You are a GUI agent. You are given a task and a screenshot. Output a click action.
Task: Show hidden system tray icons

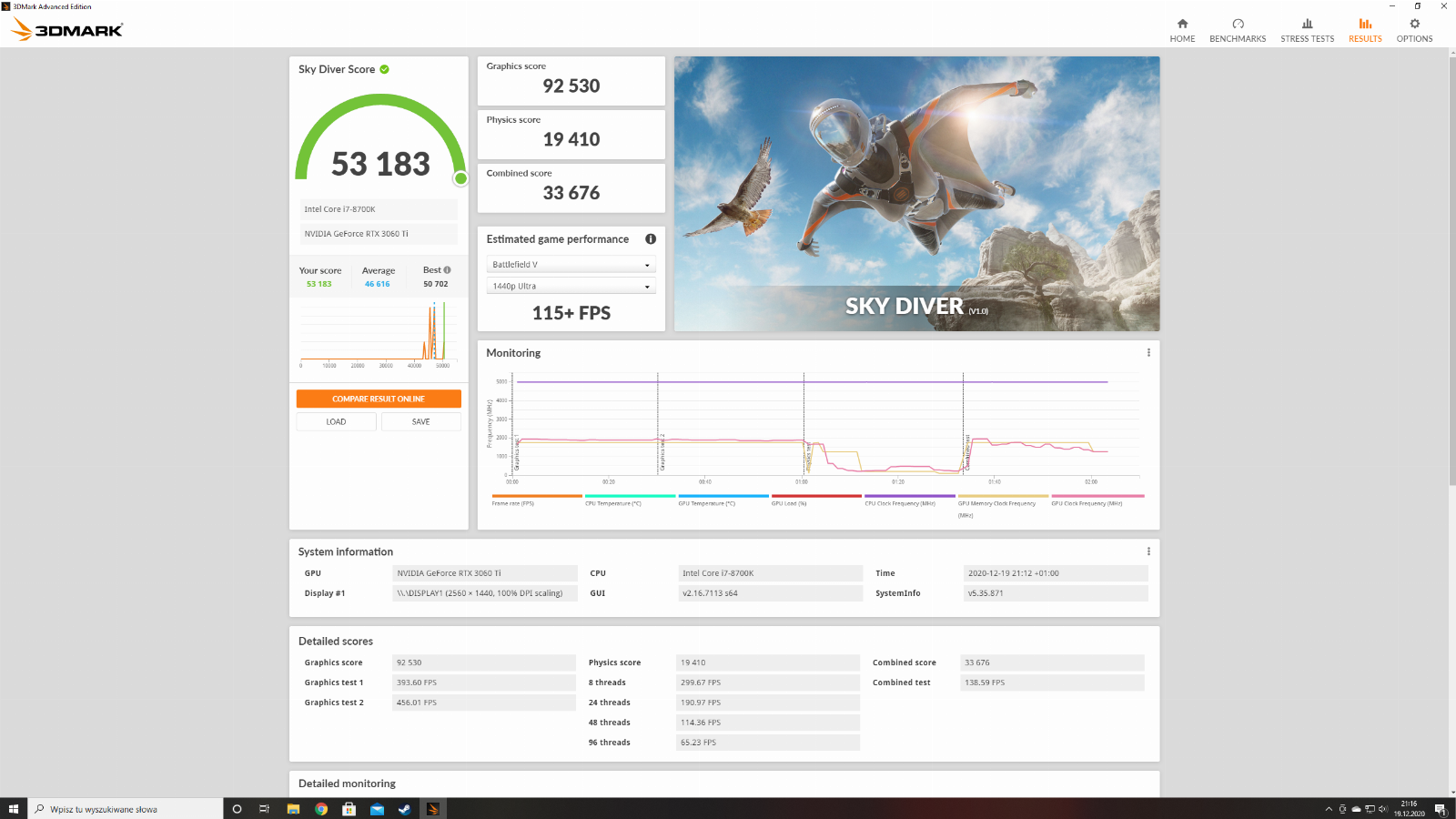tap(1329, 809)
